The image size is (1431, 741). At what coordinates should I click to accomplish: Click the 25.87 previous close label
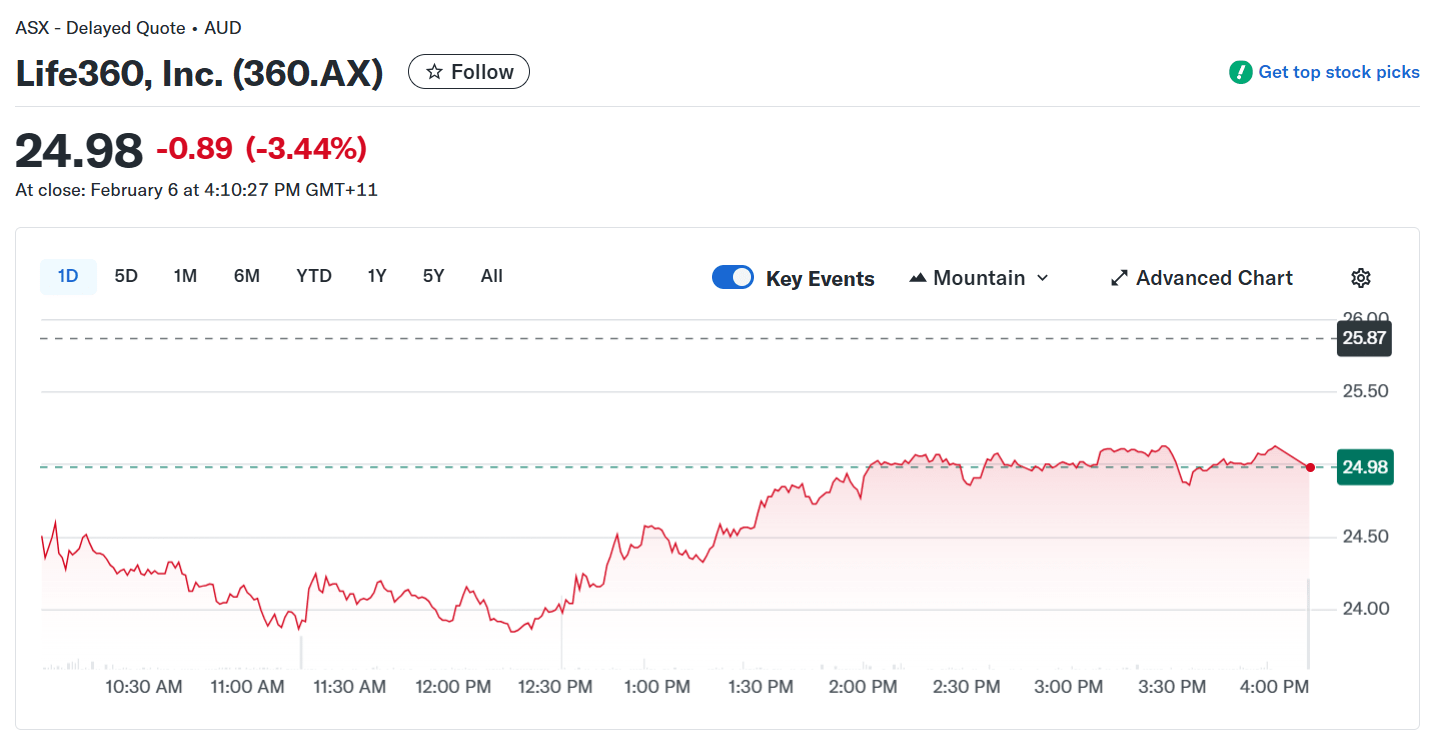pos(1364,338)
